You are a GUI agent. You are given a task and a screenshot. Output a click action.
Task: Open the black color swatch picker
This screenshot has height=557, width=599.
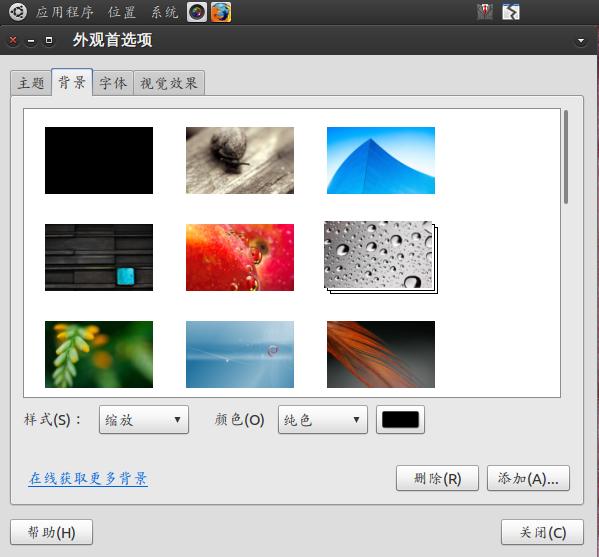[x=400, y=419]
